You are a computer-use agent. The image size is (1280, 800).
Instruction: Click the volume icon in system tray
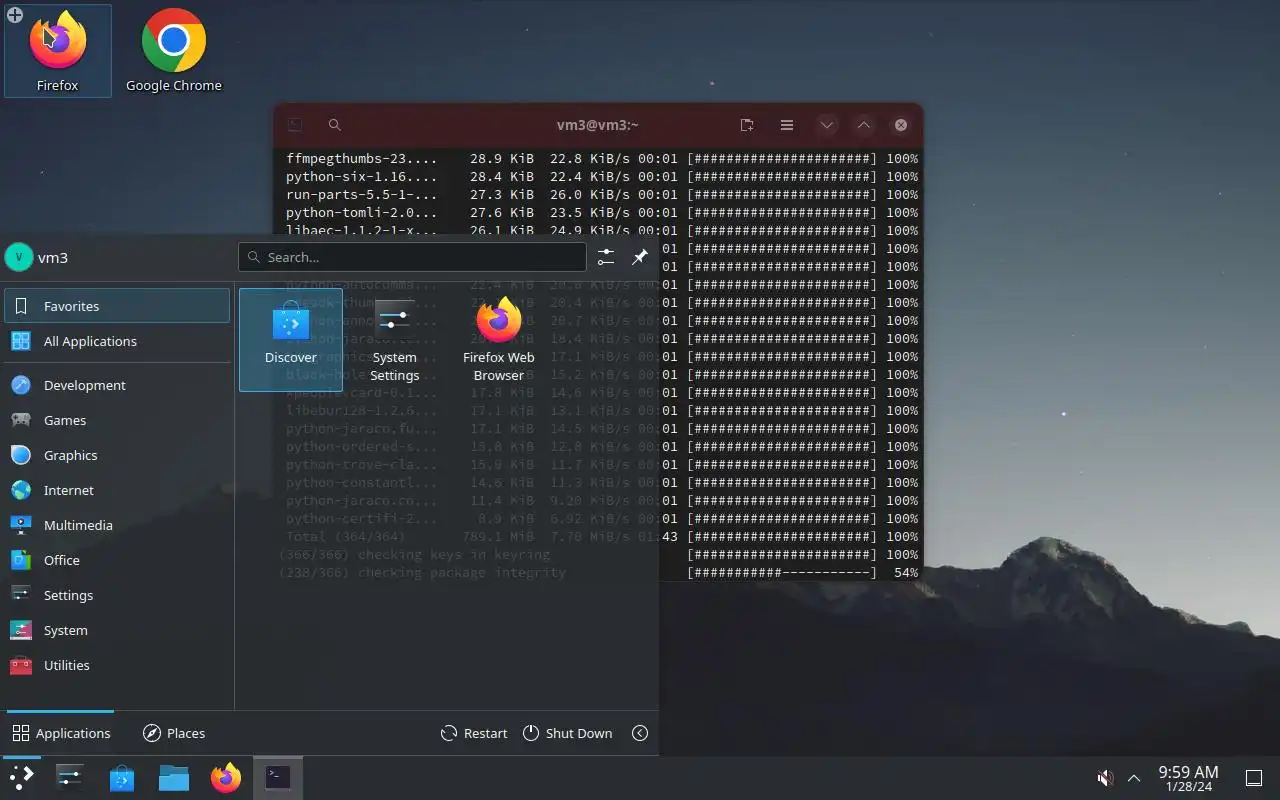(1106, 777)
